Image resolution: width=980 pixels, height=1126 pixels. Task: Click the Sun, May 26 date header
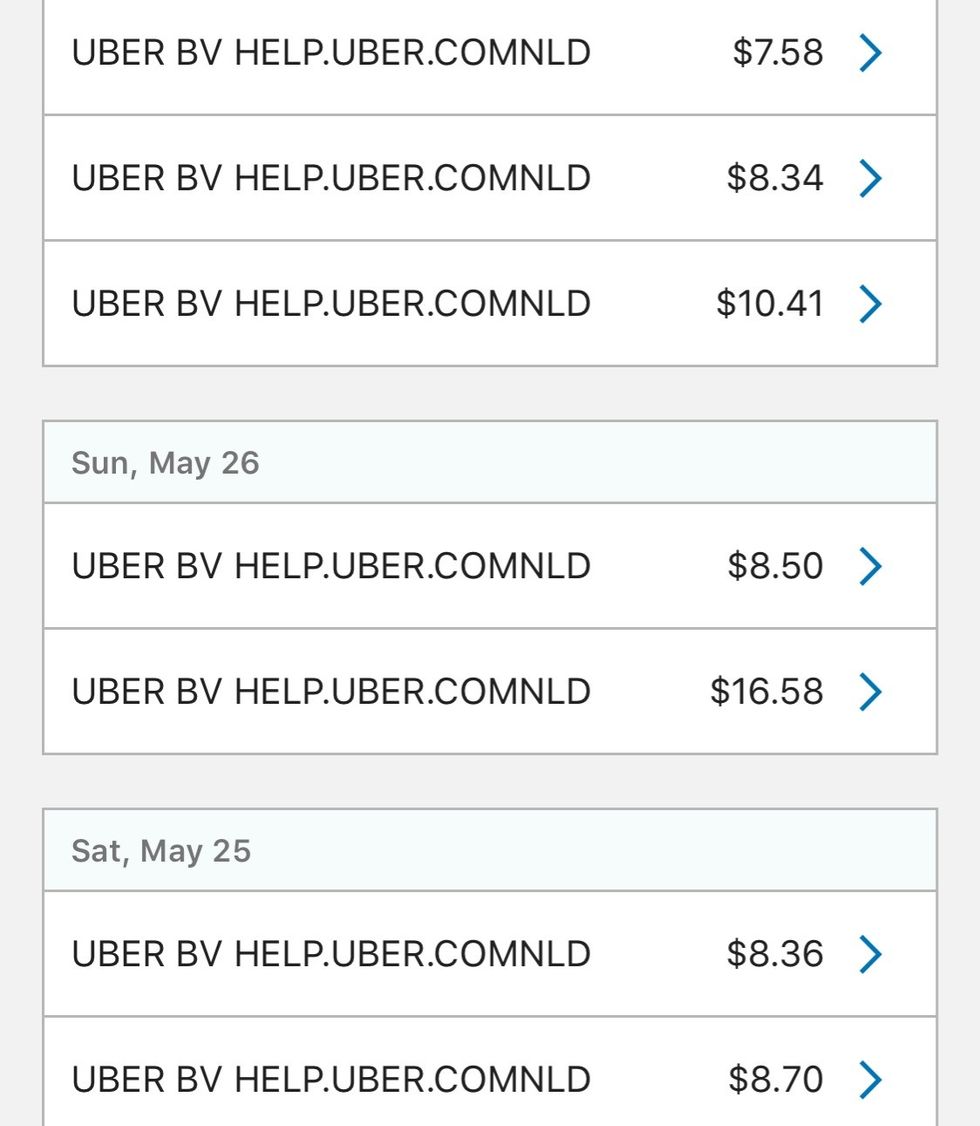coord(166,463)
